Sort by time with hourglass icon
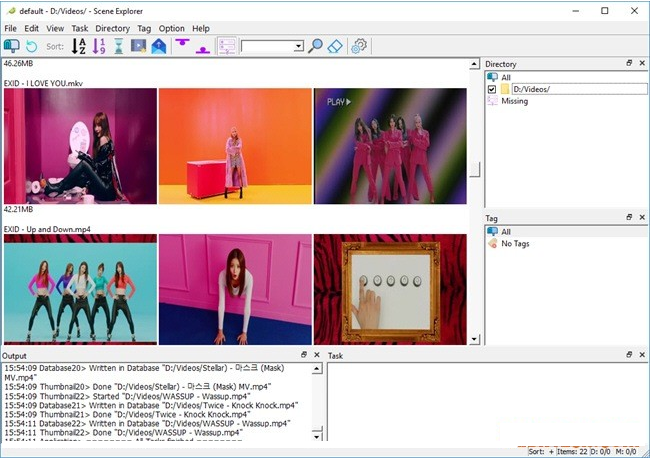The image size is (652, 460). coord(119,46)
